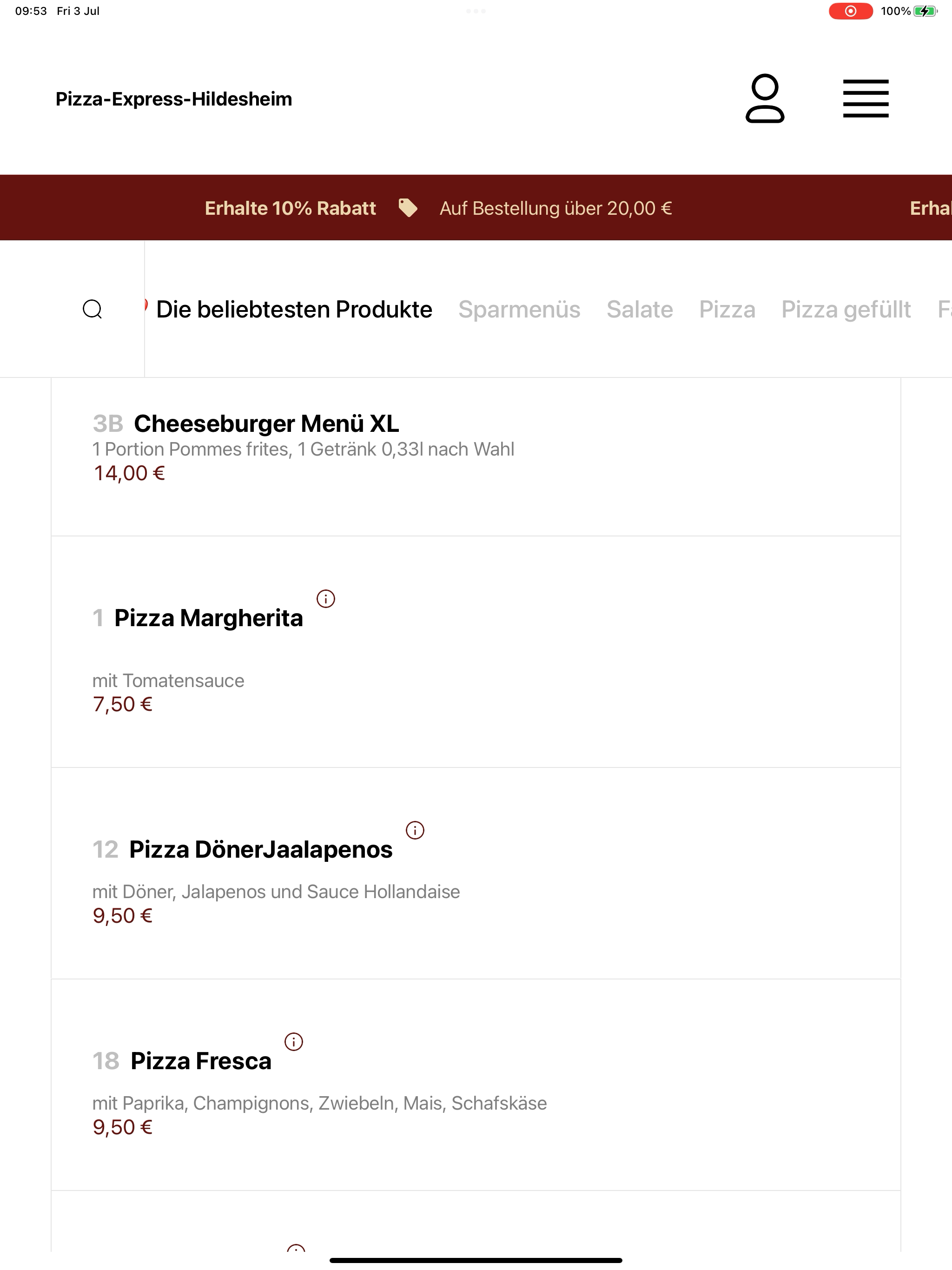
Task: Select Pizza Margherita item
Action: [476, 652]
